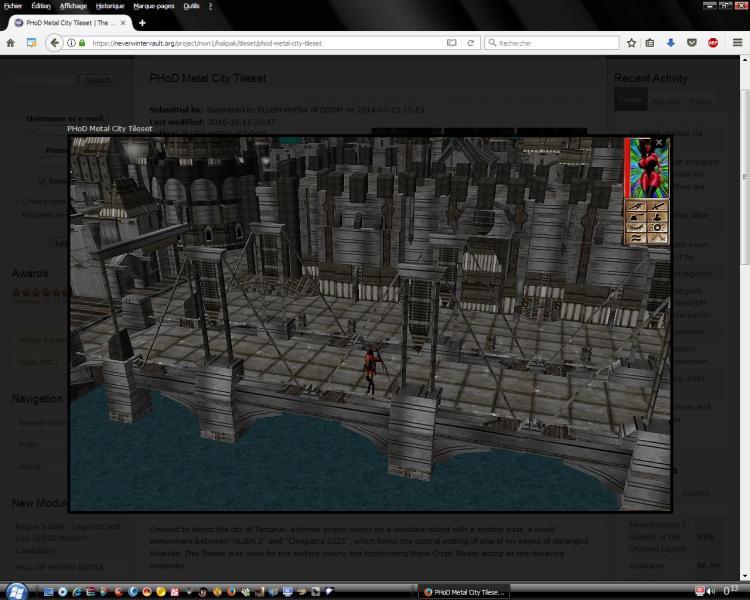Show site information via the (i) icon

coord(71,43)
